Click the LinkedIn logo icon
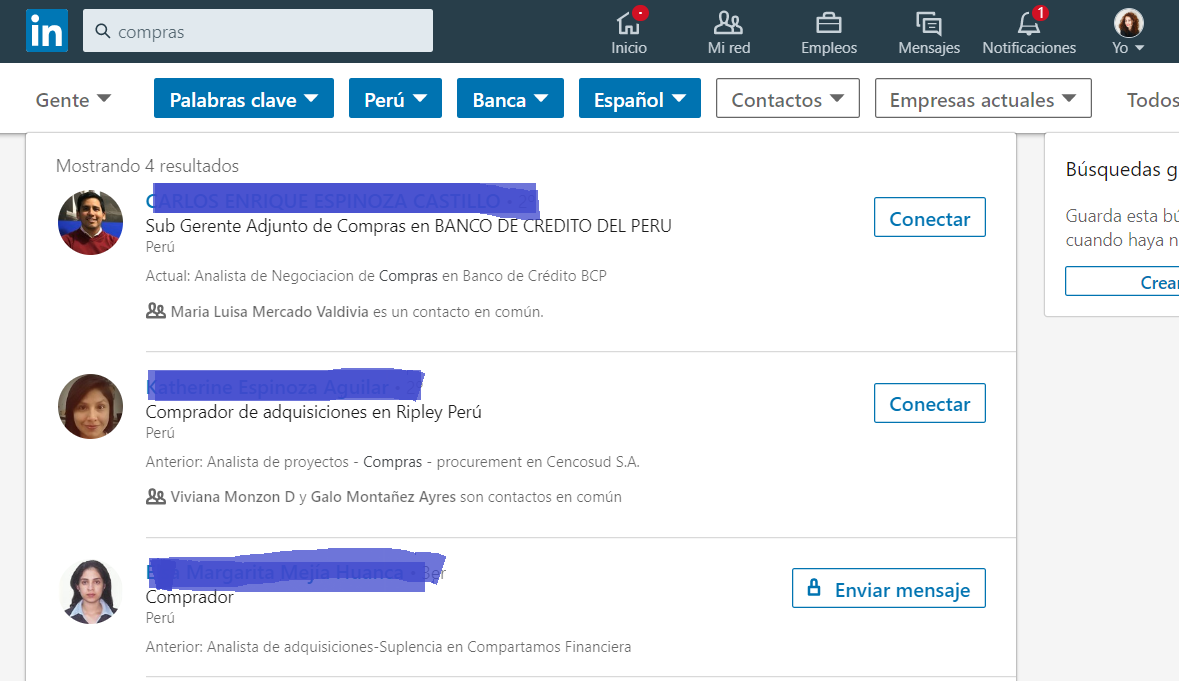 (46, 31)
